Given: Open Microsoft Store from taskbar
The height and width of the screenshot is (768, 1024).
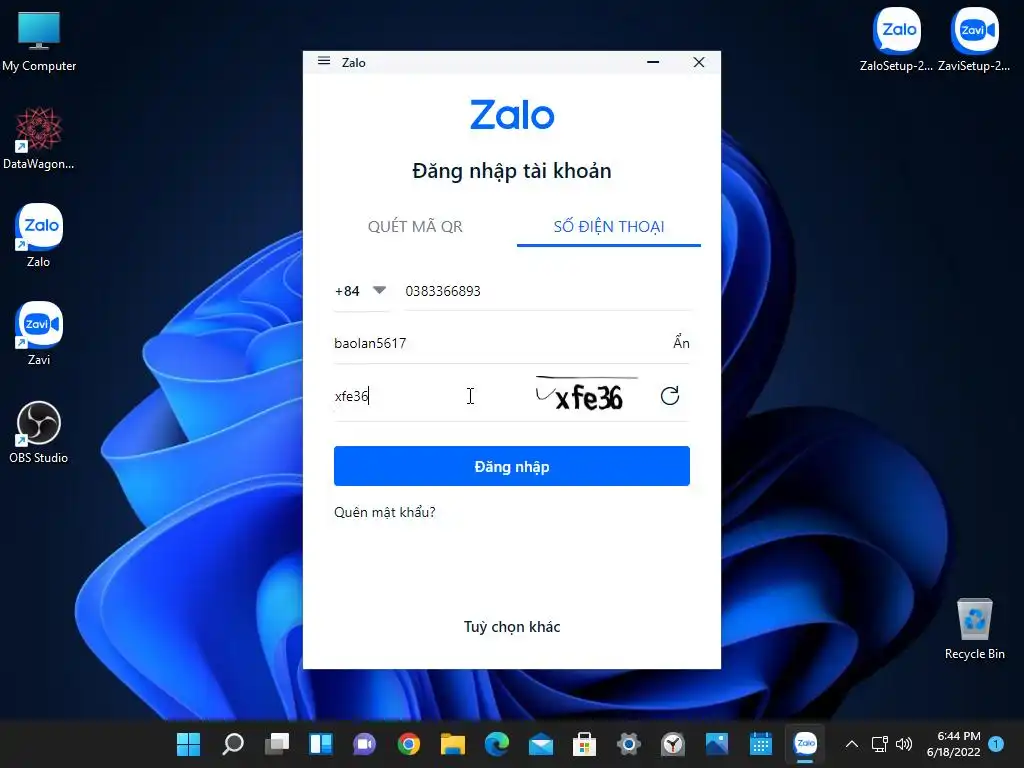Looking at the screenshot, I should click(x=584, y=744).
